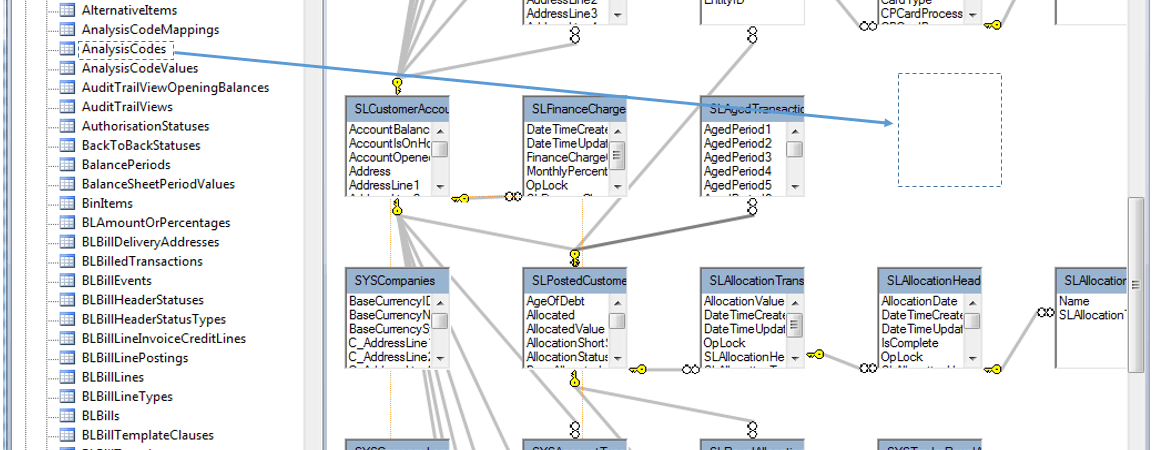1153x450 pixels.
Task: Click the key icon directly below SLCustomerAccounts table
Action: point(397,207)
